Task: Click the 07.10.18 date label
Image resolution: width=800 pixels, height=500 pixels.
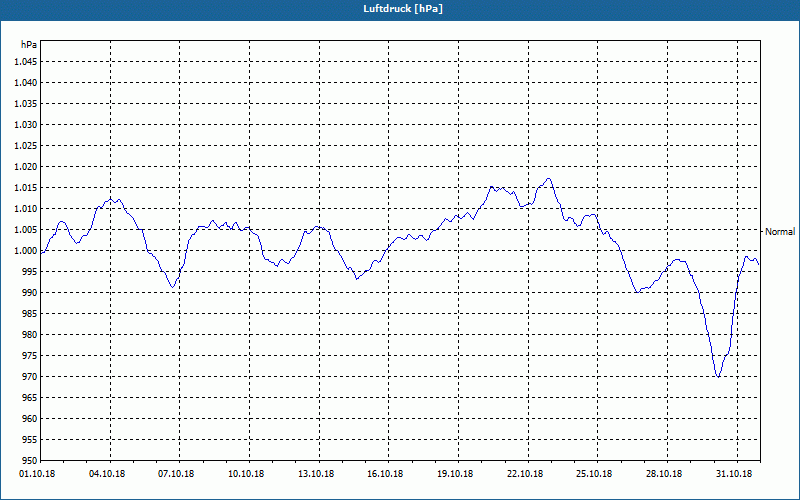Action: click(177, 474)
